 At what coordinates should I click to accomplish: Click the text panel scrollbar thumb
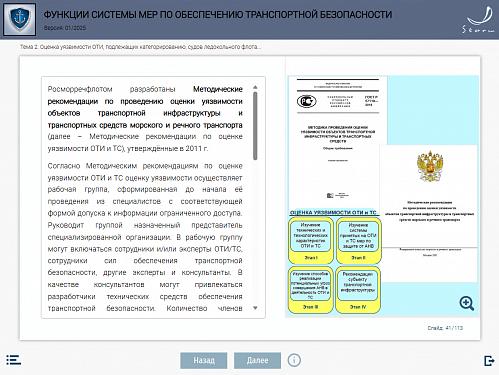[x=255, y=126]
